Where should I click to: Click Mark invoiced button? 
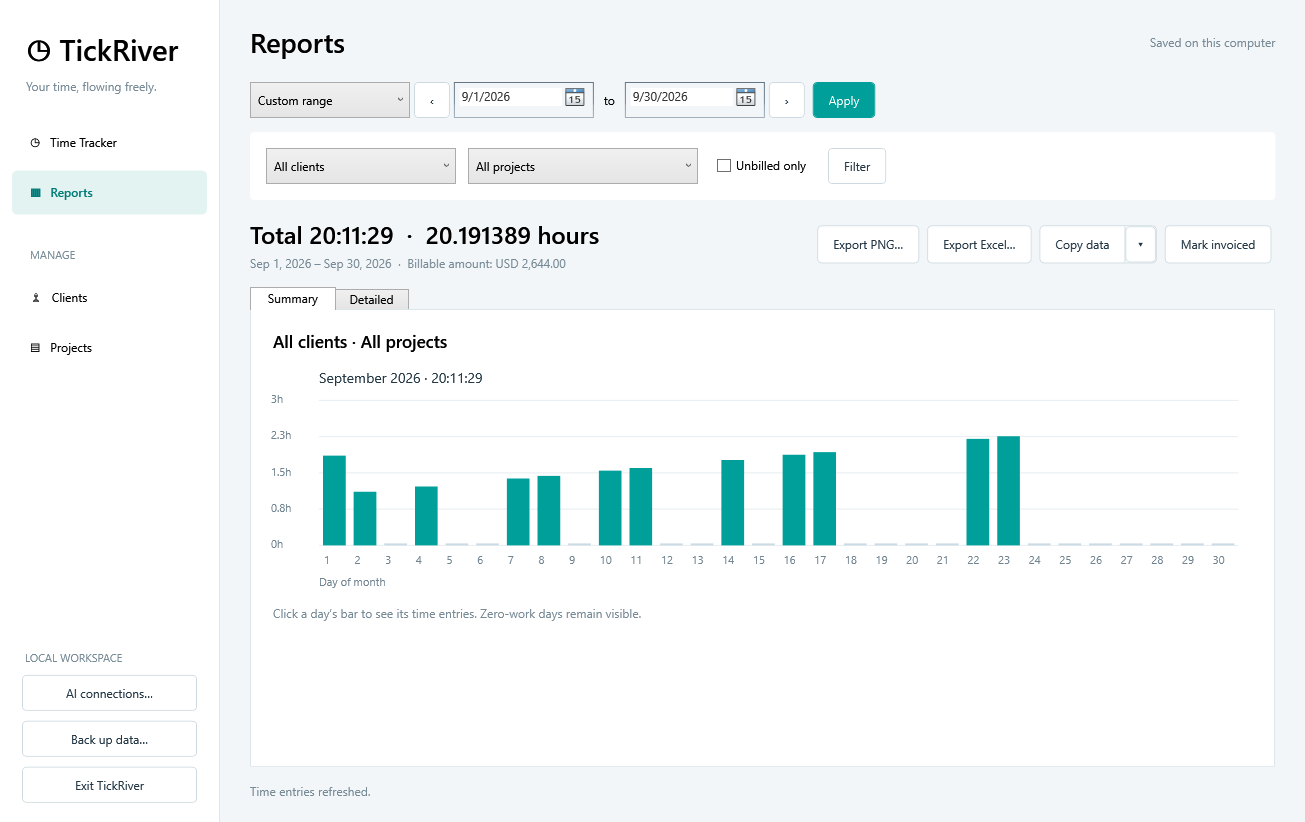tap(1218, 244)
